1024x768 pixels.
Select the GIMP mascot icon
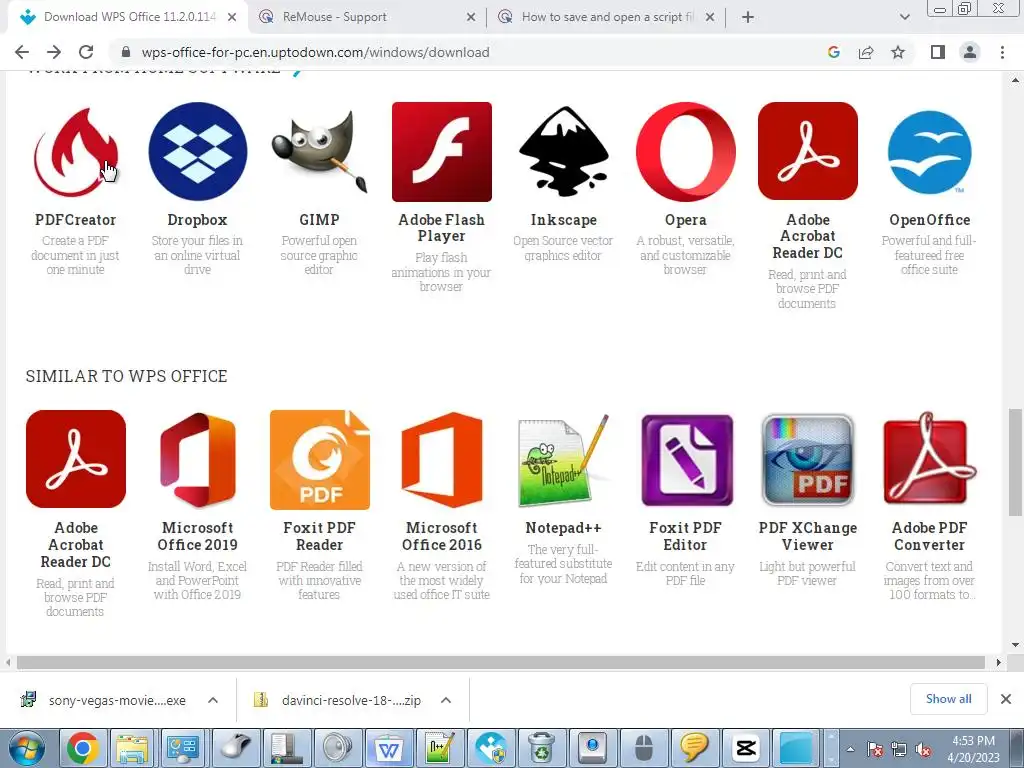point(319,152)
